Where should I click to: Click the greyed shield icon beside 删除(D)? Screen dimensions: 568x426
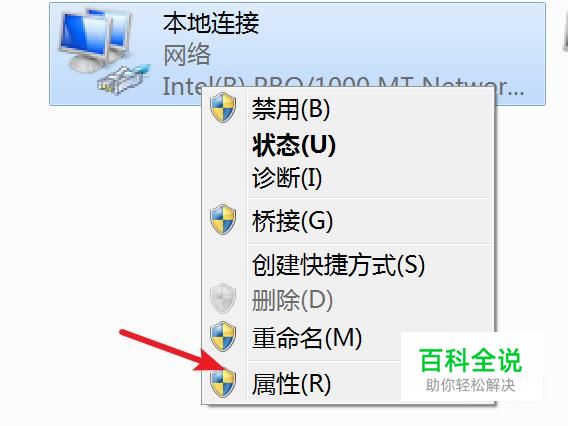pyautogui.click(x=223, y=298)
